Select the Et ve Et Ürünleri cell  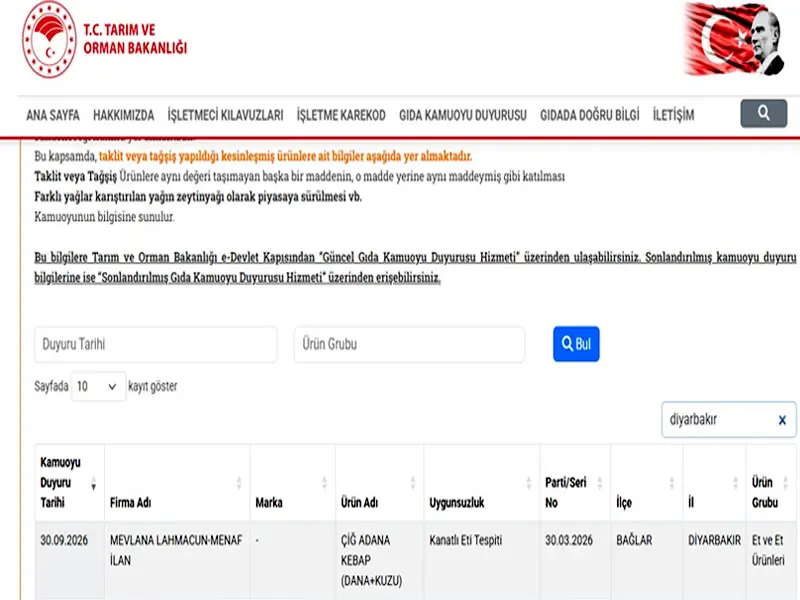coord(771,560)
